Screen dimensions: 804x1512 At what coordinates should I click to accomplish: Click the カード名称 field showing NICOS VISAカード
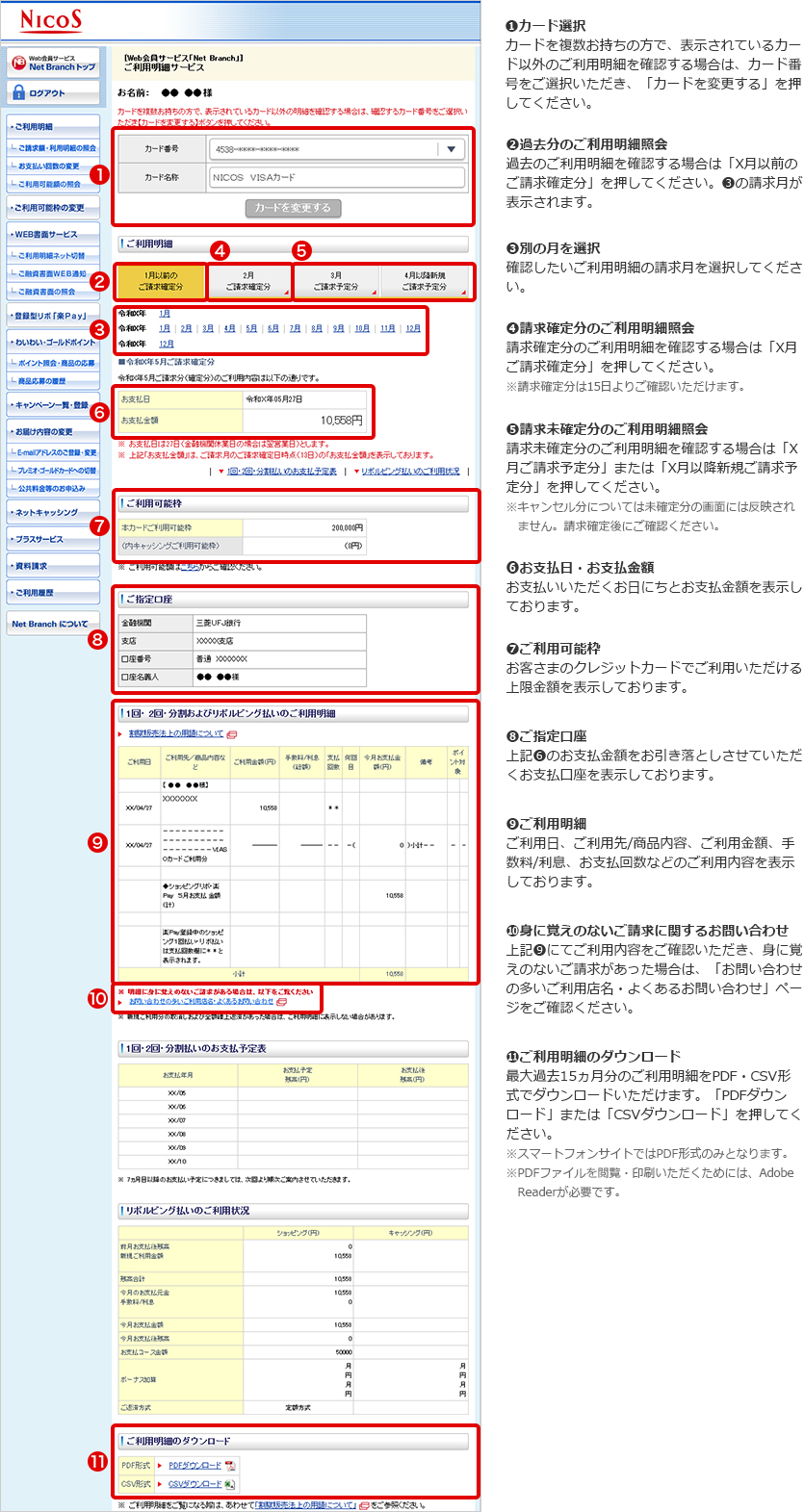tap(337, 177)
